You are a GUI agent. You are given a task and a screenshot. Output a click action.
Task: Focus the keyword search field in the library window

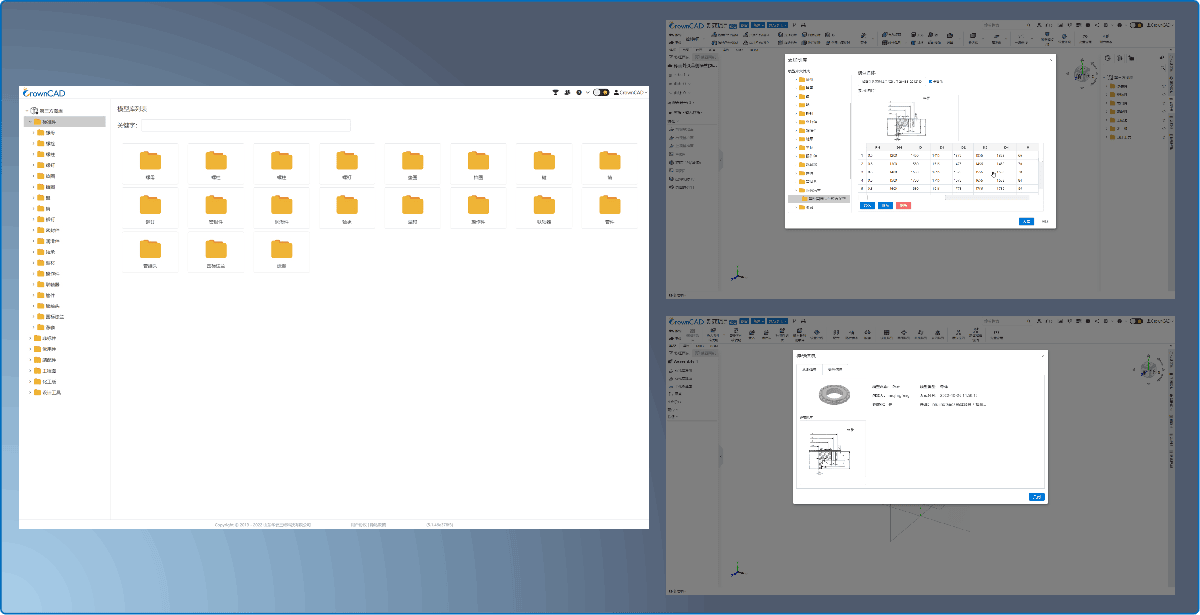pyautogui.click(x=246, y=125)
